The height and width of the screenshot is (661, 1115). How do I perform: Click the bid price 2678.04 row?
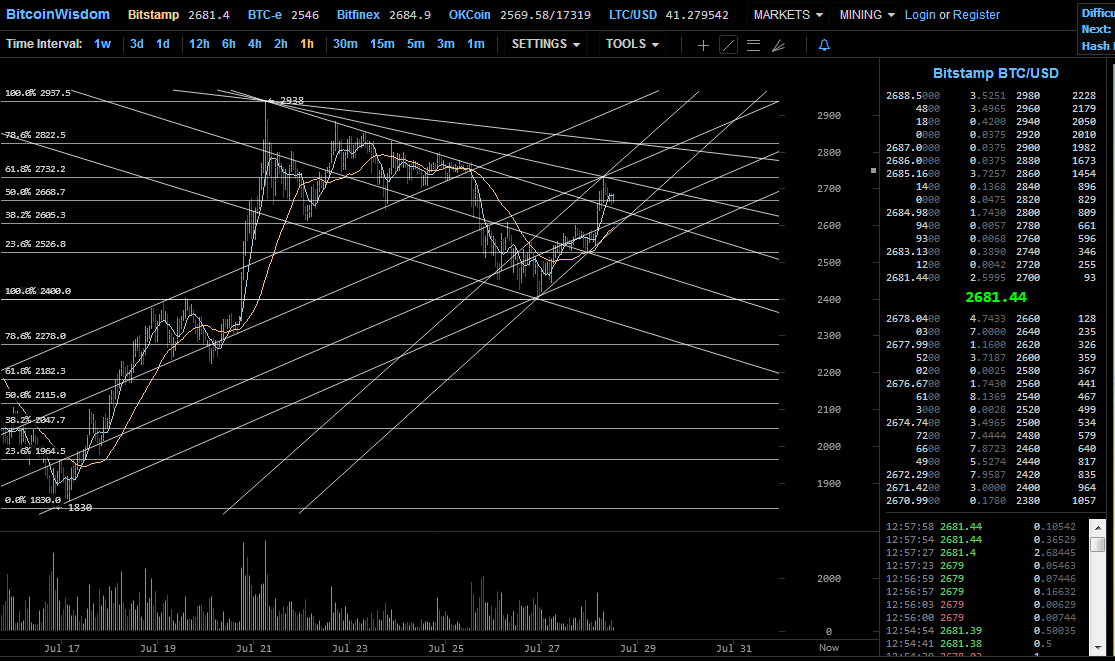click(991, 318)
